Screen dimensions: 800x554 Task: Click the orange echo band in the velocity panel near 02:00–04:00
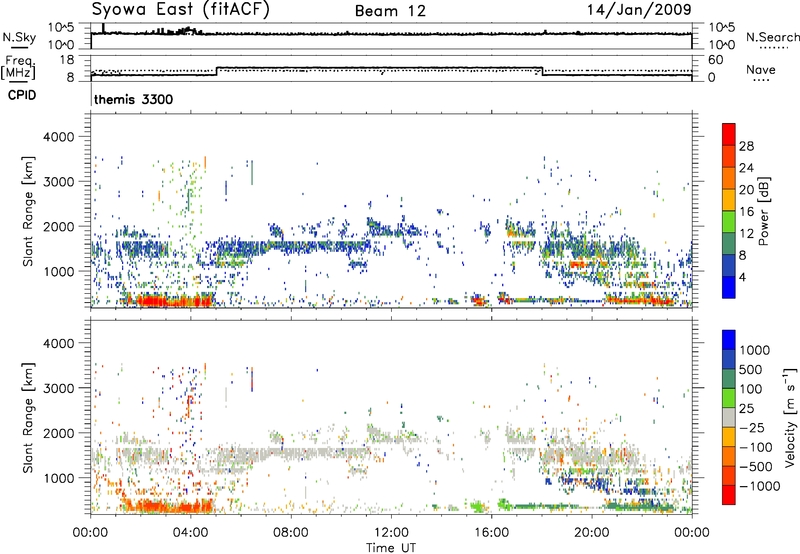(167, 507)
